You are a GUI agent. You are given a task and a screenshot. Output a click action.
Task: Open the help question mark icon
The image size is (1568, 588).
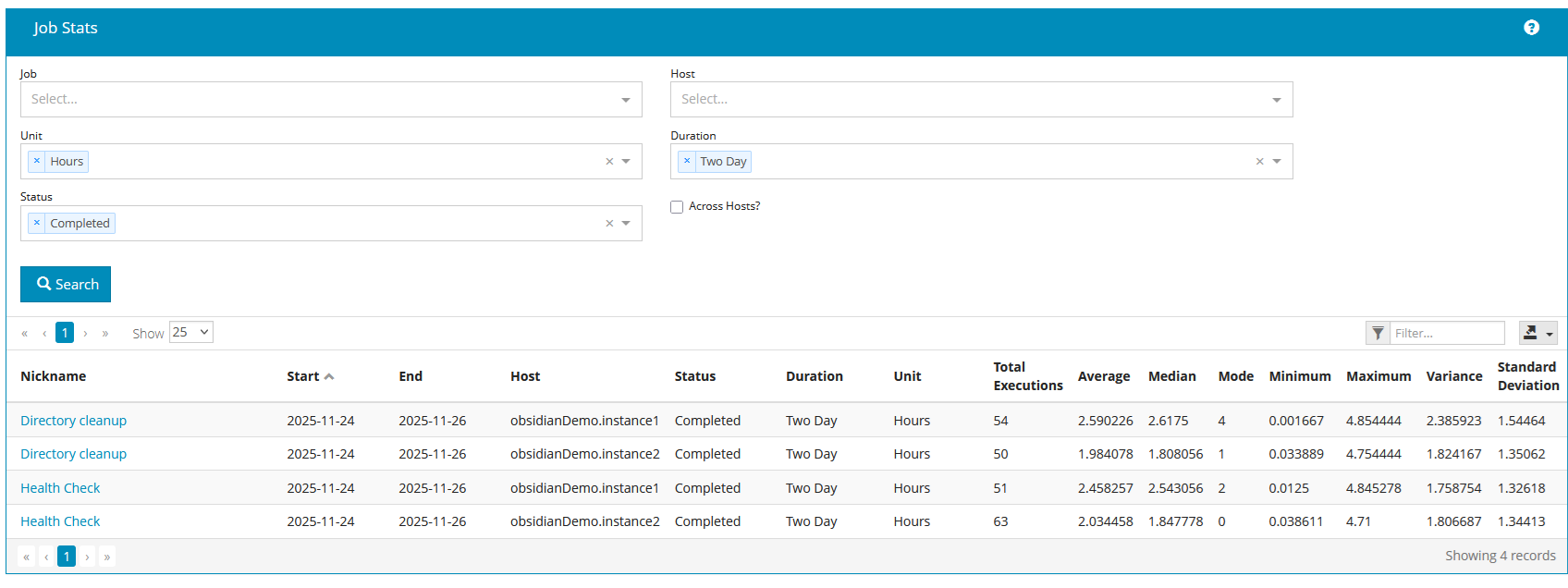[1531, 28]
